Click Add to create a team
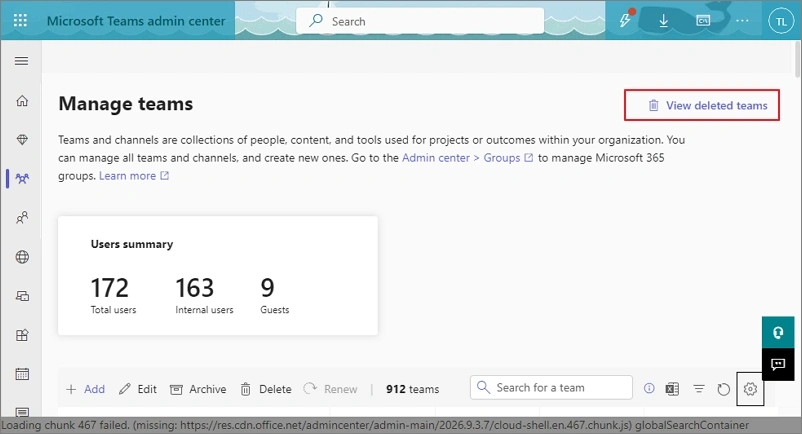The image size is (802, 434). click(85, 389)
